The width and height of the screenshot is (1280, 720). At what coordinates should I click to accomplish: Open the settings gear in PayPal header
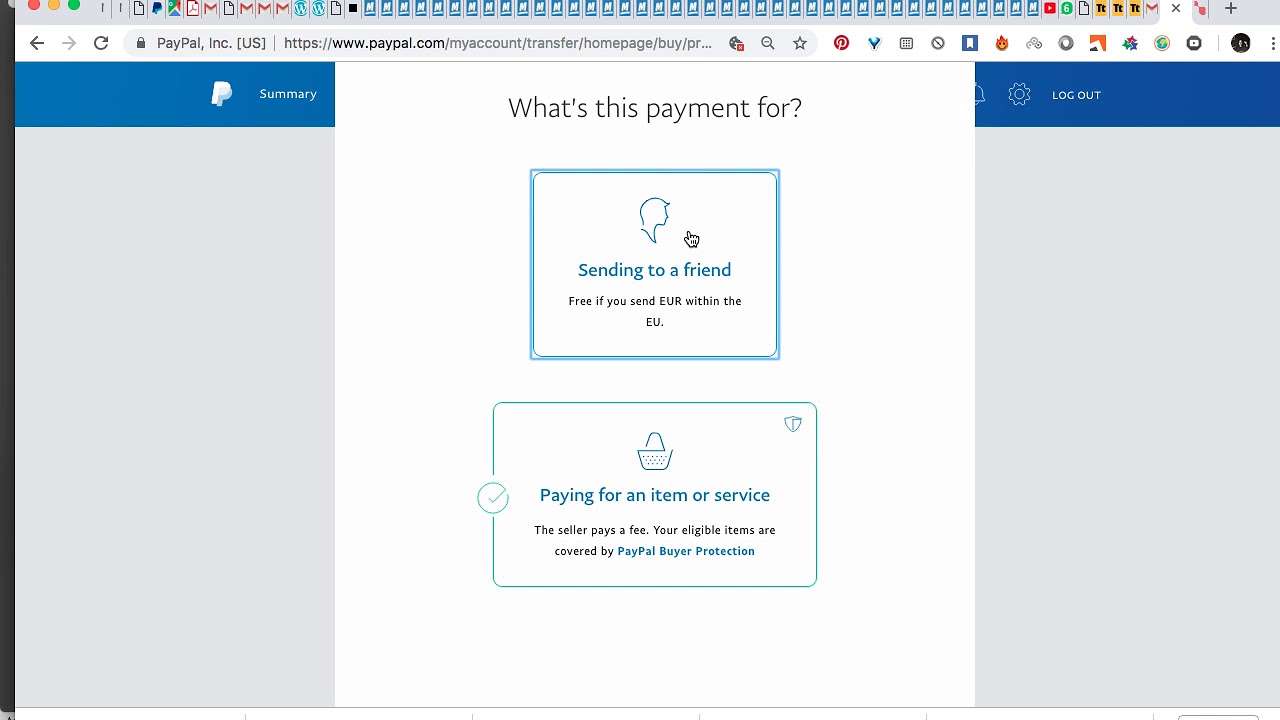[1019, 94]
